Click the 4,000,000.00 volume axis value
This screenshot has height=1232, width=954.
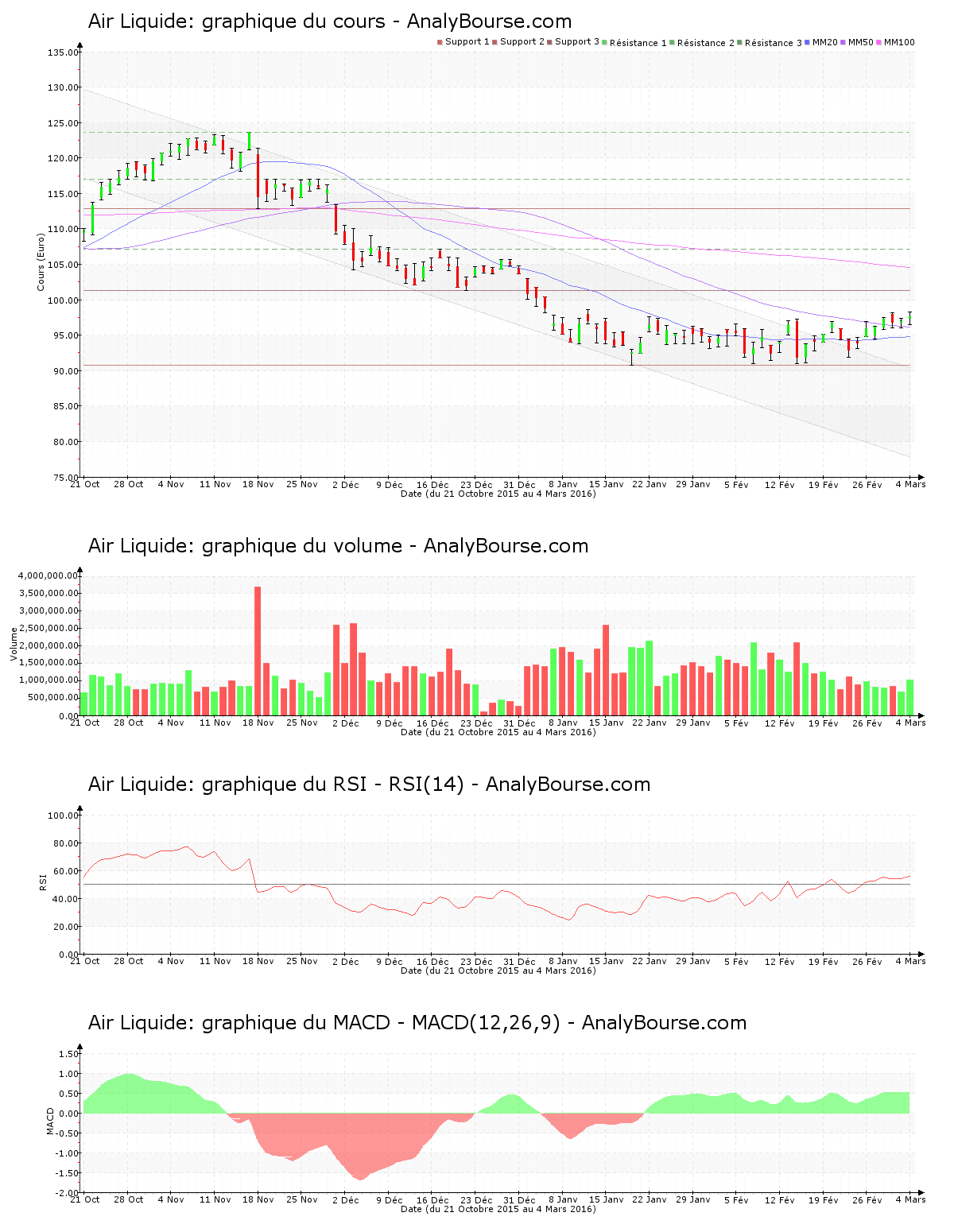click(x=48, y=575)
